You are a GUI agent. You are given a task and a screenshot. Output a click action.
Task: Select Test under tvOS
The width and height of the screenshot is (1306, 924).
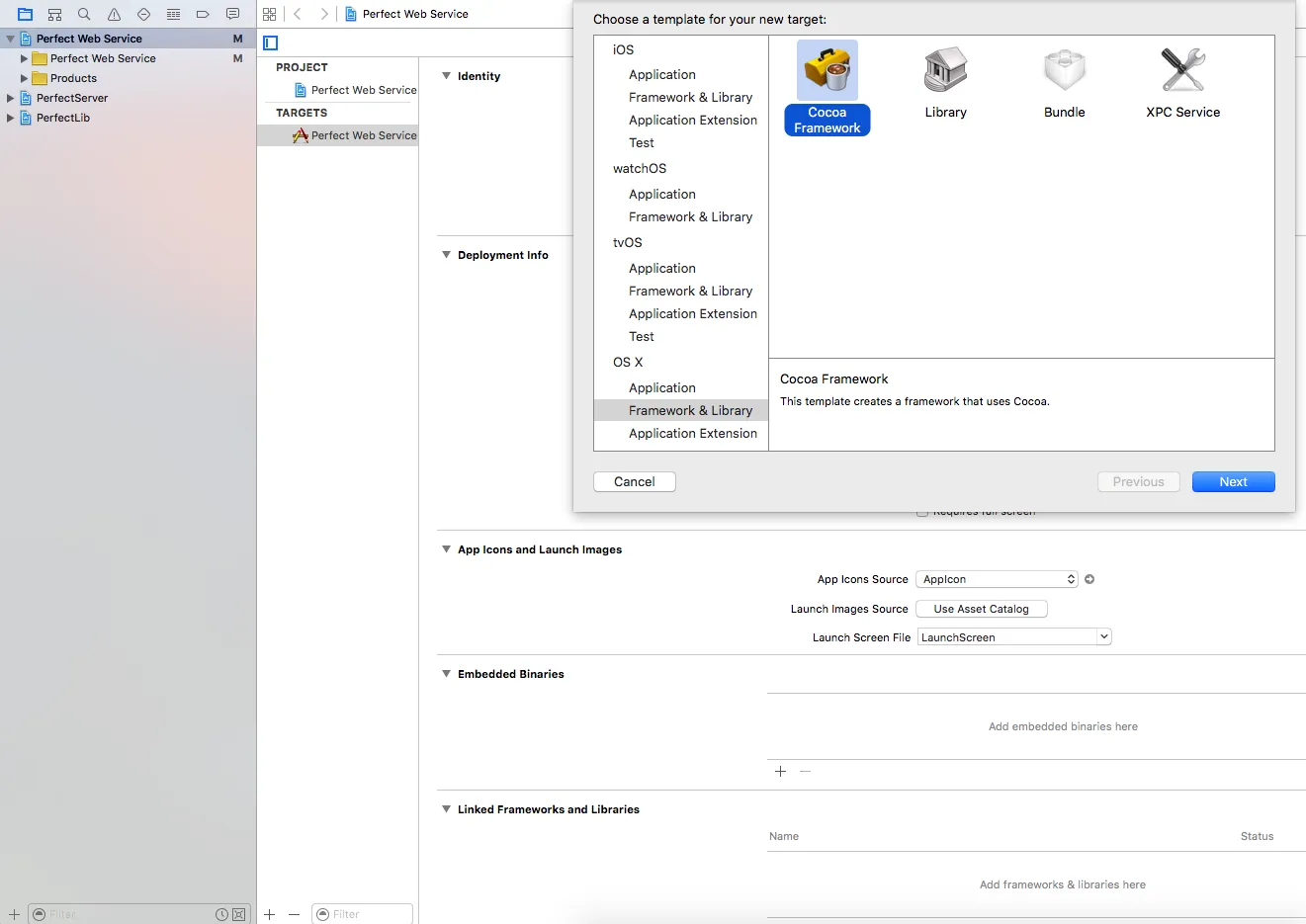(x=642, y=336)
